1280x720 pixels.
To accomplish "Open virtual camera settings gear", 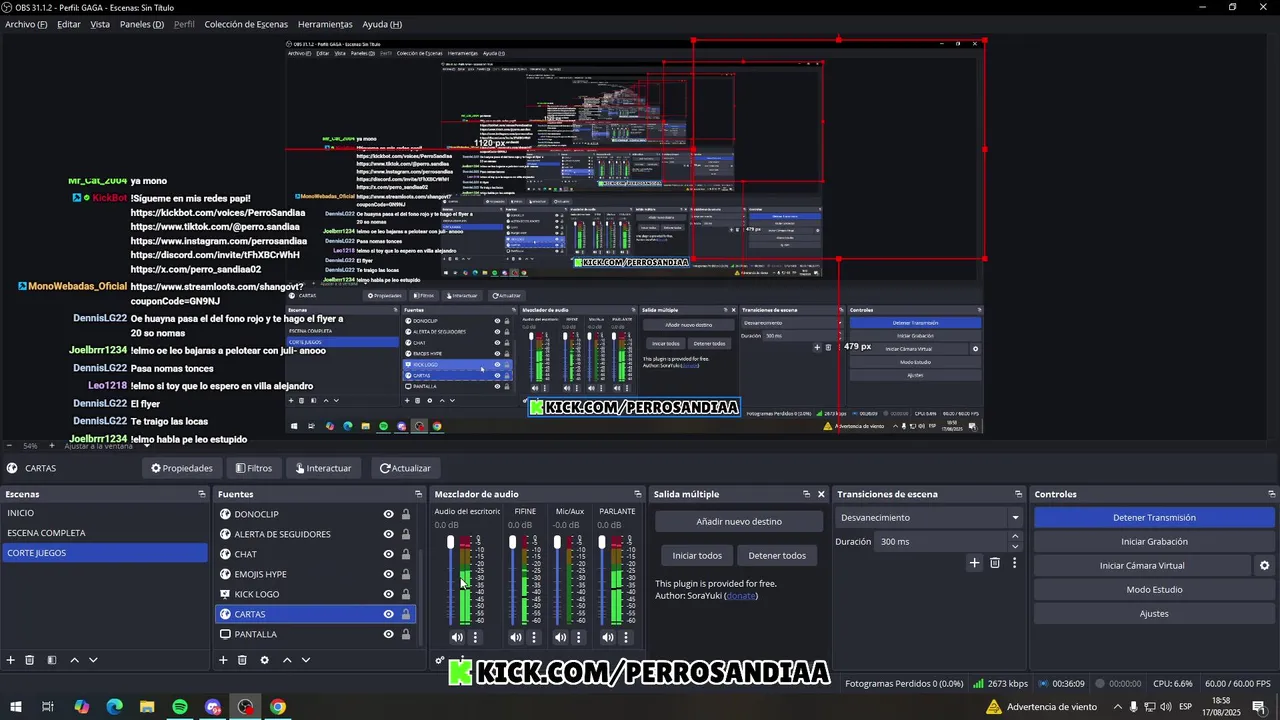I will [x=1264, y=566].
